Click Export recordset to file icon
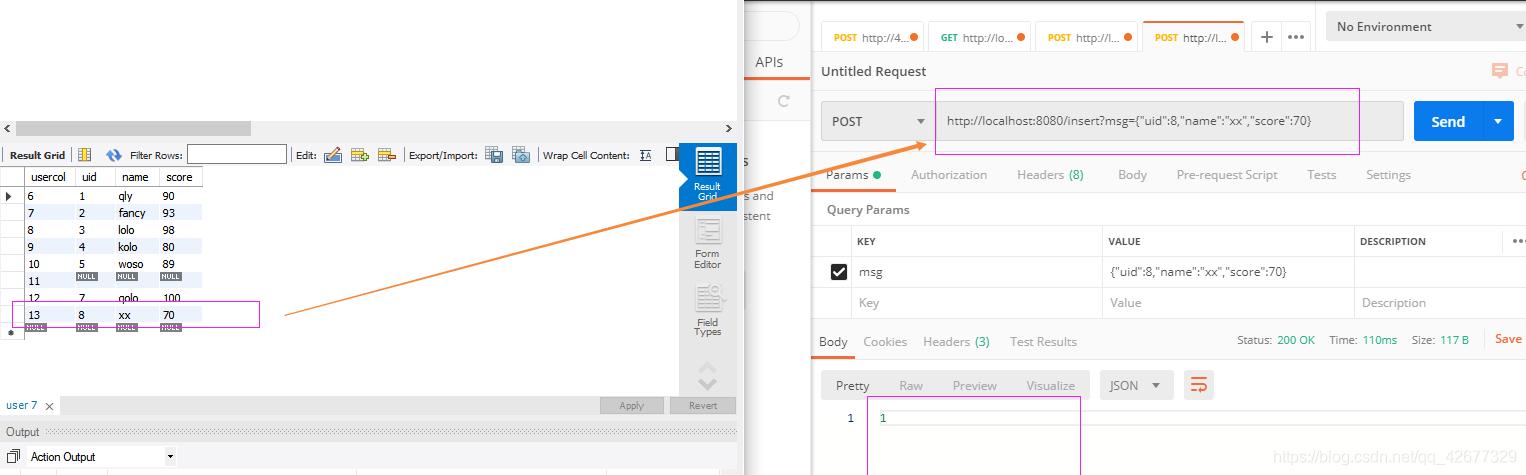The image size is (1526, 475). coord(494,155)
